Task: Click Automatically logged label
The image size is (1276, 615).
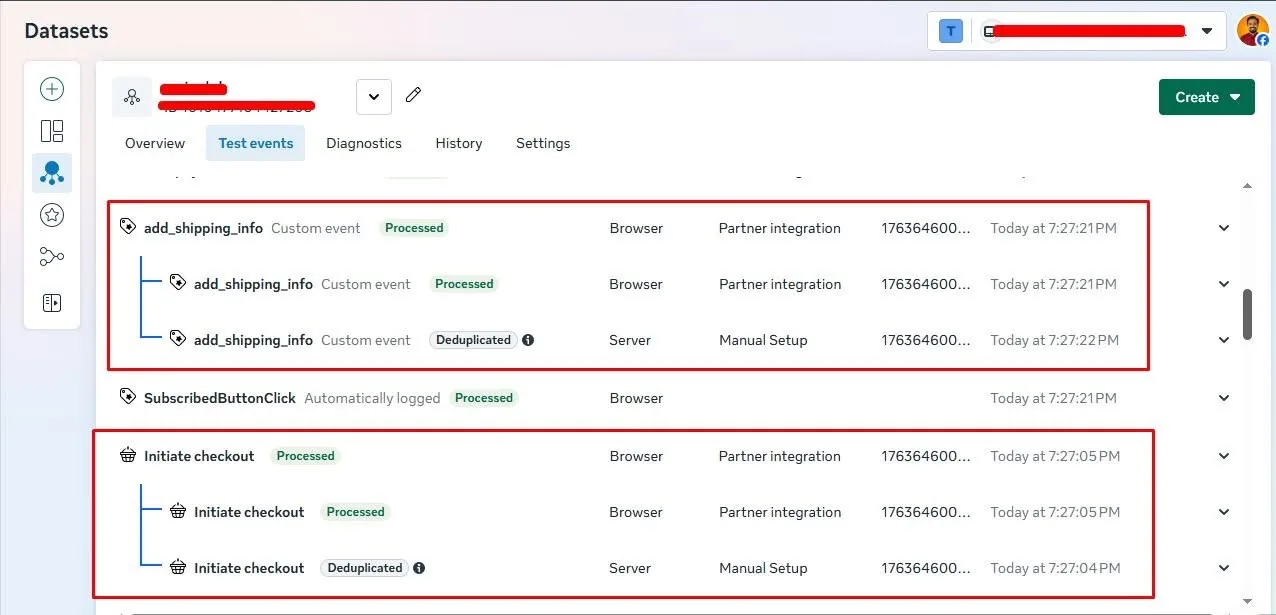Action: click(x=372, y=398)
